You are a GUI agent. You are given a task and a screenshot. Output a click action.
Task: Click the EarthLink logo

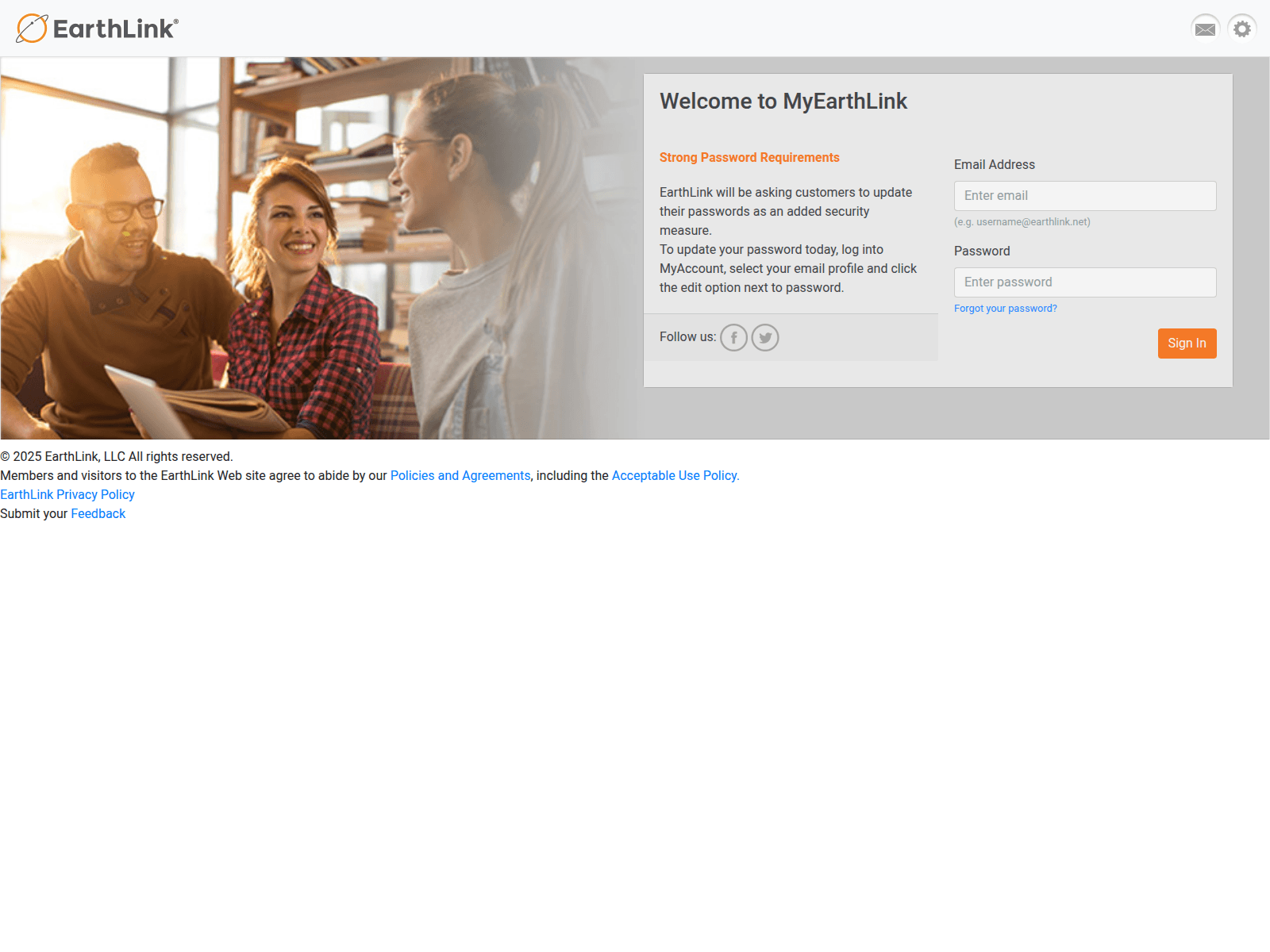point(98,29)
